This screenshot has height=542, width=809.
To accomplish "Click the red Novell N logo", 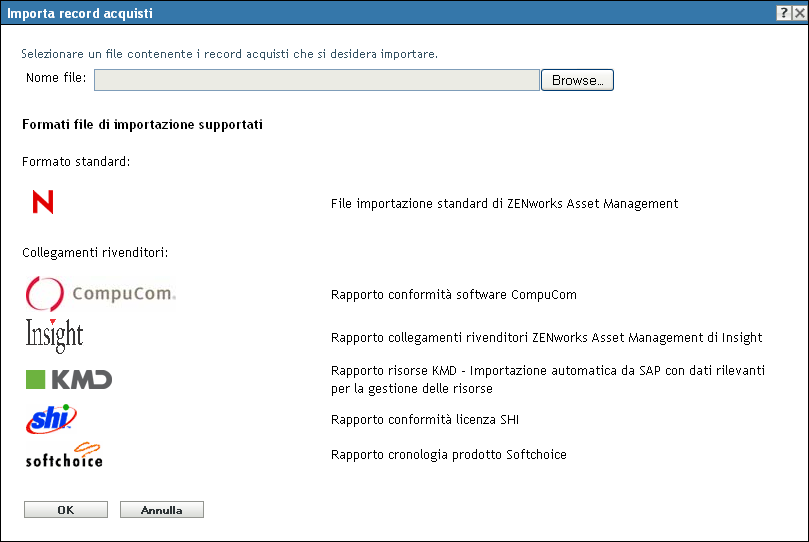I will (x=43, y=202).
